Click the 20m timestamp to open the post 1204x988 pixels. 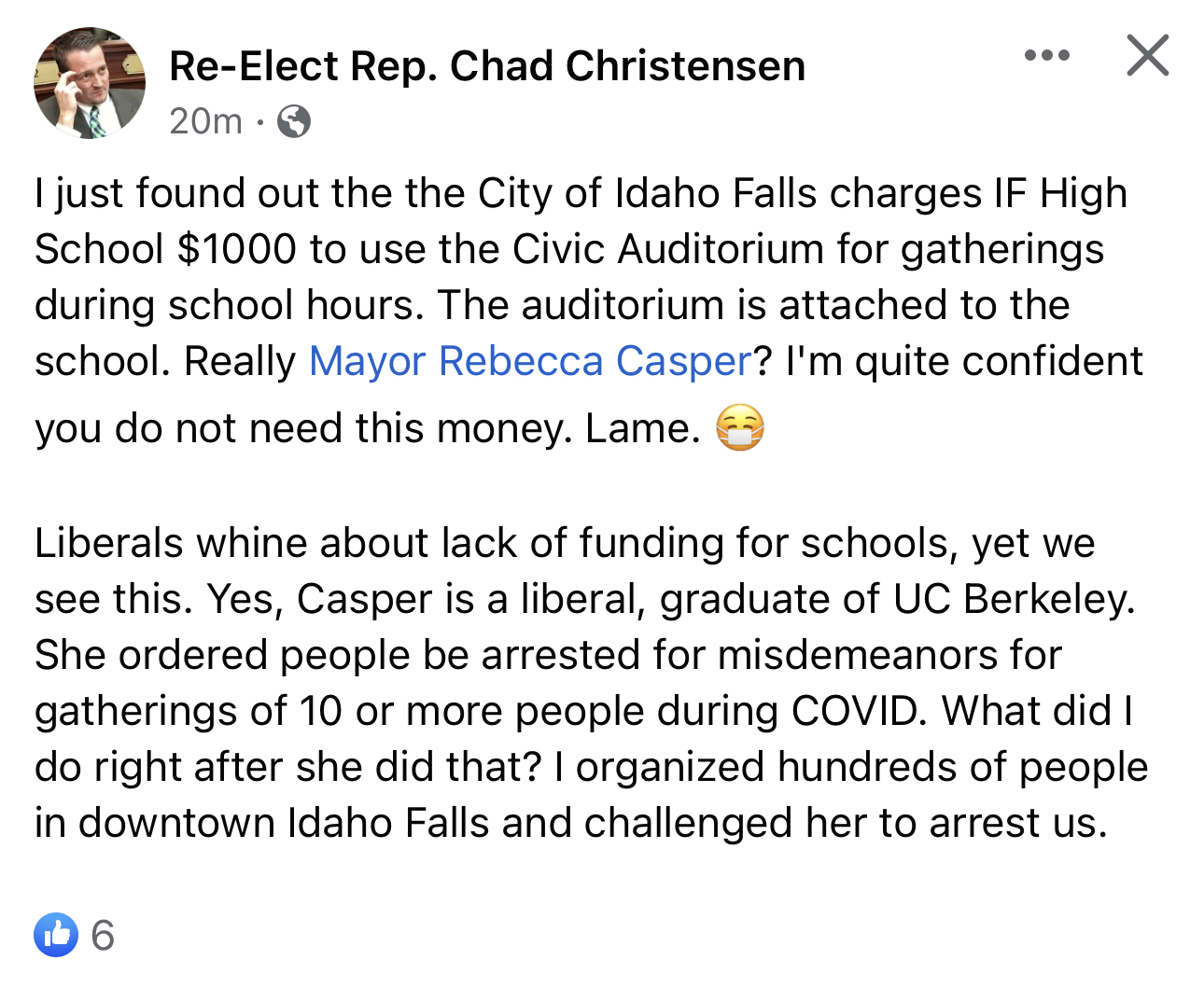tap(203, 121)
